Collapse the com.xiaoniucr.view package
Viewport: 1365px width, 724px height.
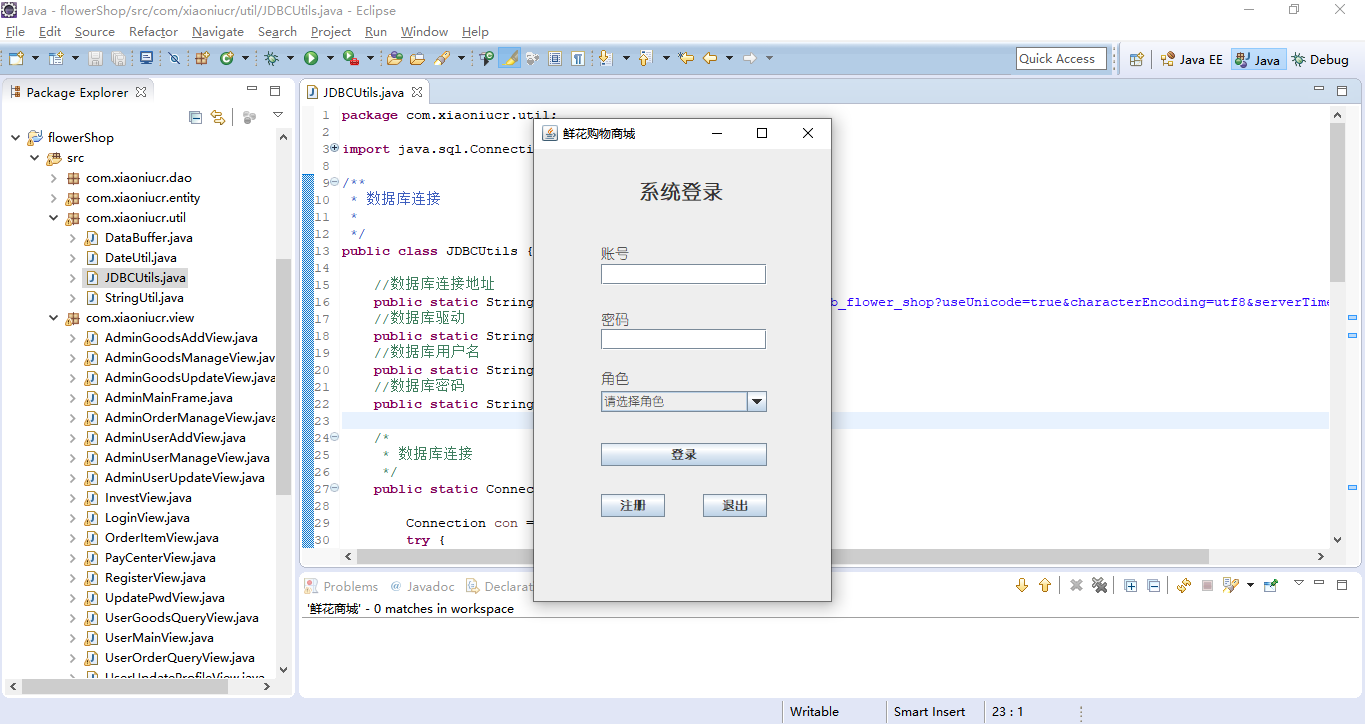[x=56, y=318]
